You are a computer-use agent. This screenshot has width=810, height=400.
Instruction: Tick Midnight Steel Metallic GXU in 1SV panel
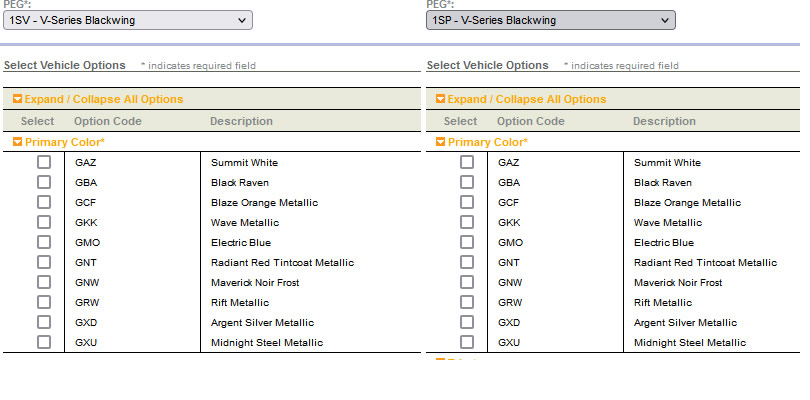click(x=44, y=342)
